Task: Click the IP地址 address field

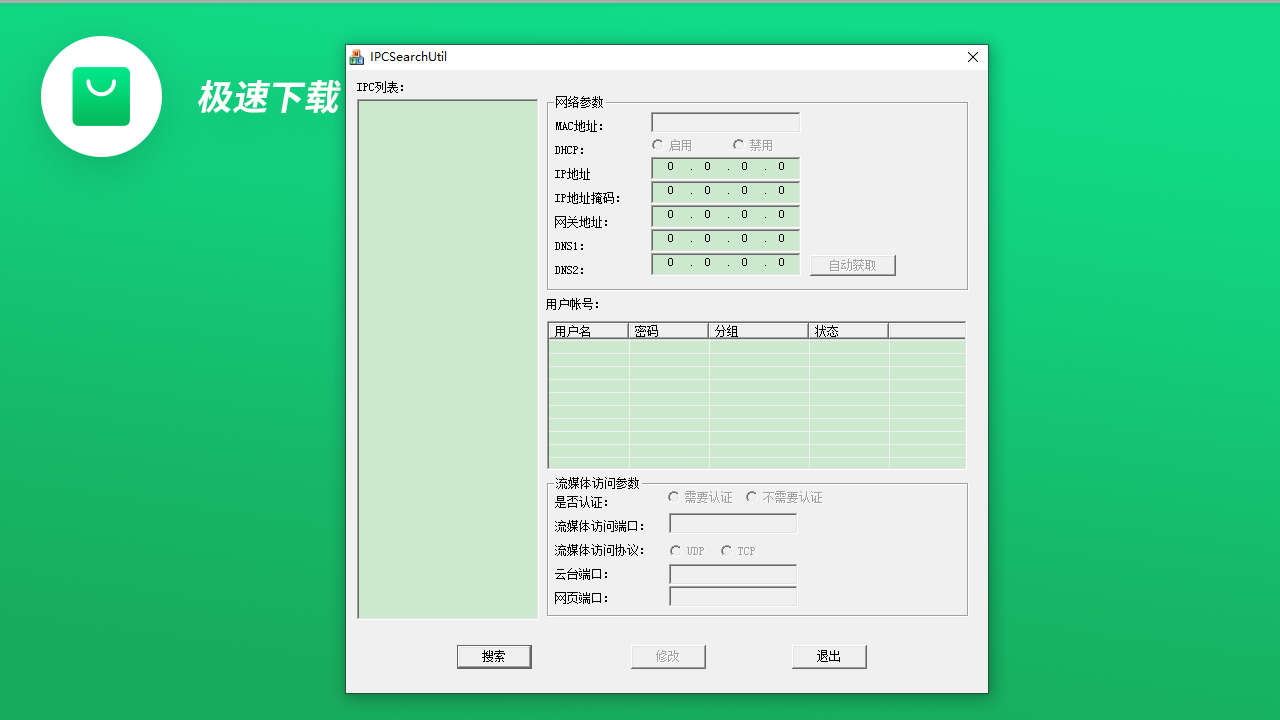Action: 726,168
